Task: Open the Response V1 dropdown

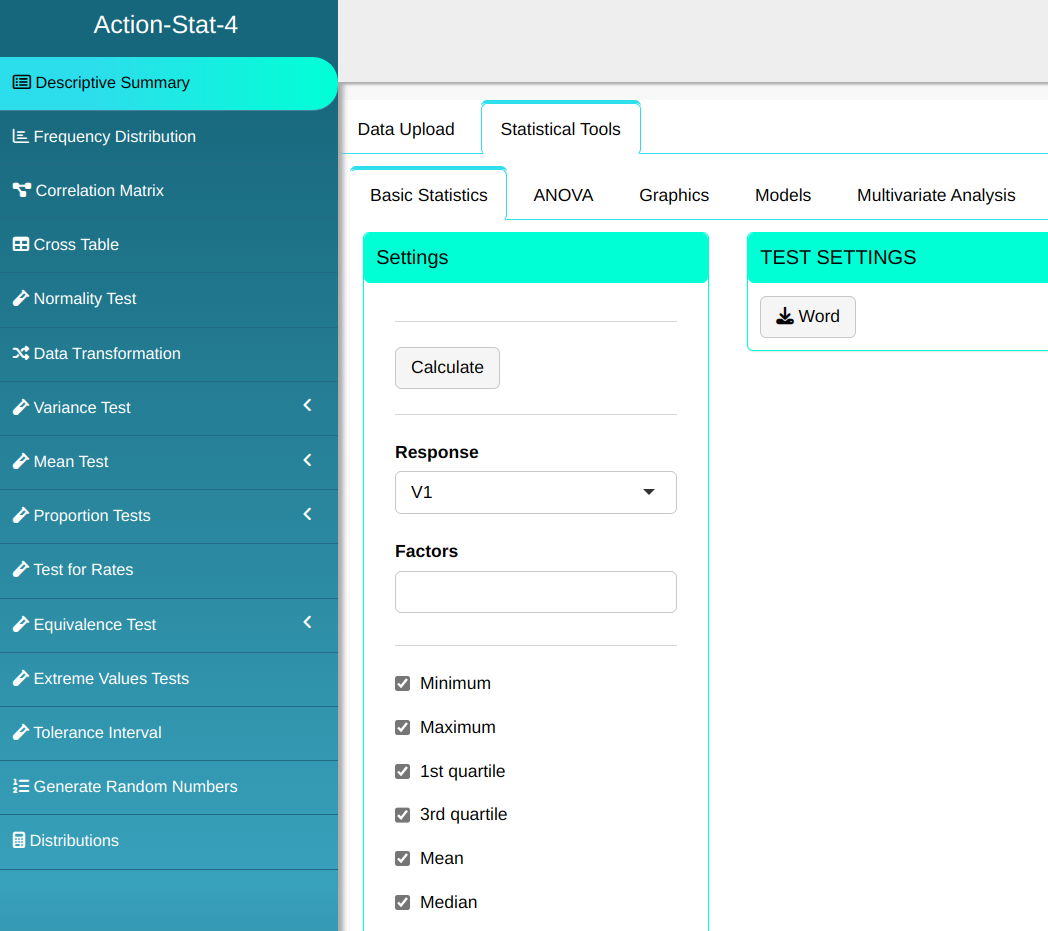Action: [535, 492]
